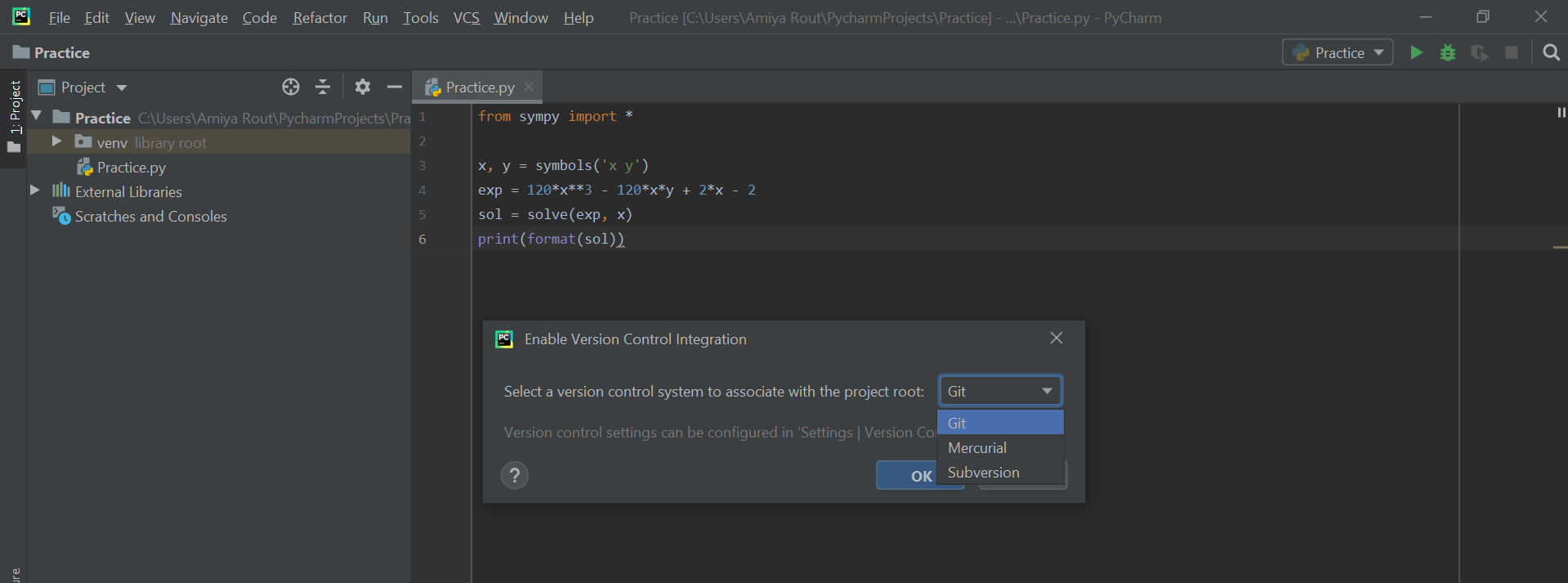Click the Practice breadcrumb in navigation bar

[x=62, y=52]
